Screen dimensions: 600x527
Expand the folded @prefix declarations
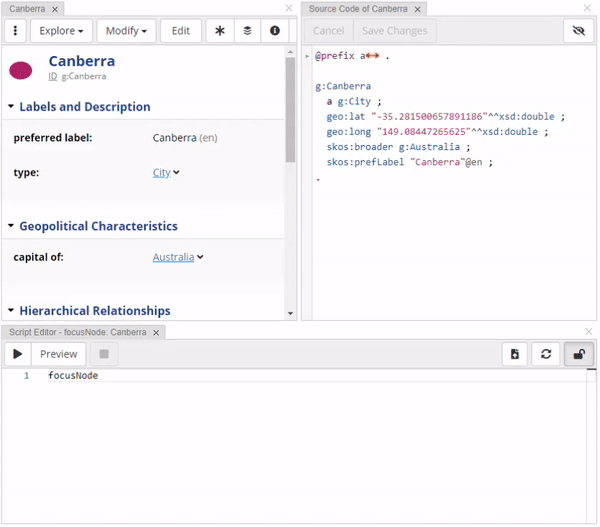(372, 57)
